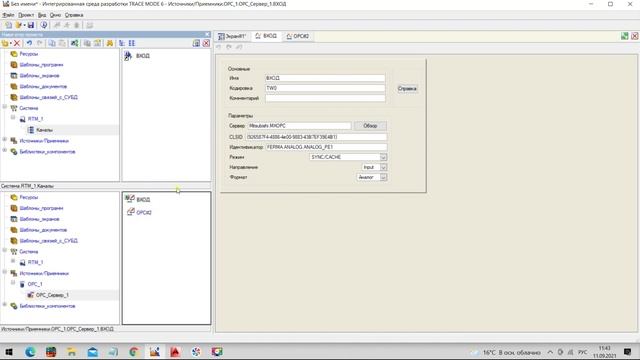The image size is (640, 360).
Task: Click the Идентификатор input field
Action: 326,147
